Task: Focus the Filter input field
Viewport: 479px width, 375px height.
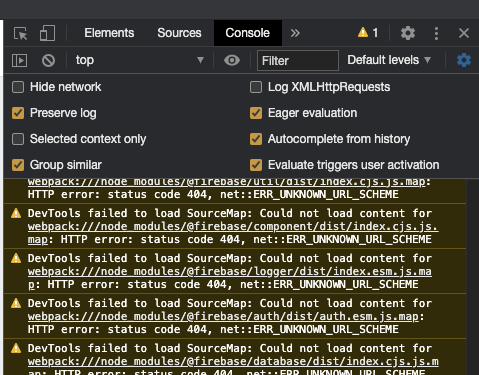Action: pyautogui.click(x=298, y=61)
